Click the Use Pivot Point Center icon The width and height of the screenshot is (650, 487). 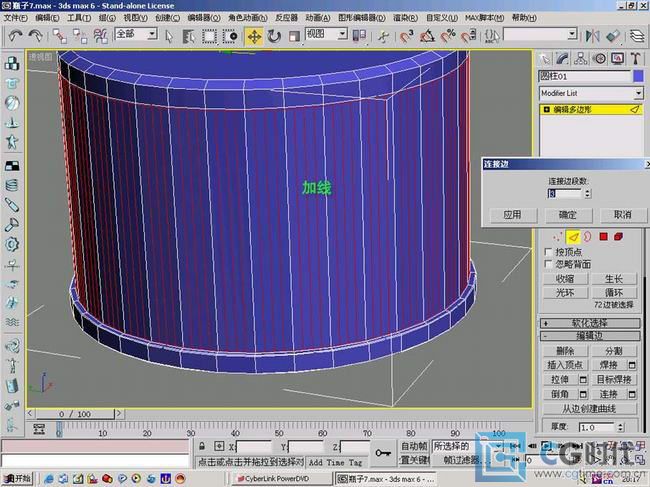359,36
